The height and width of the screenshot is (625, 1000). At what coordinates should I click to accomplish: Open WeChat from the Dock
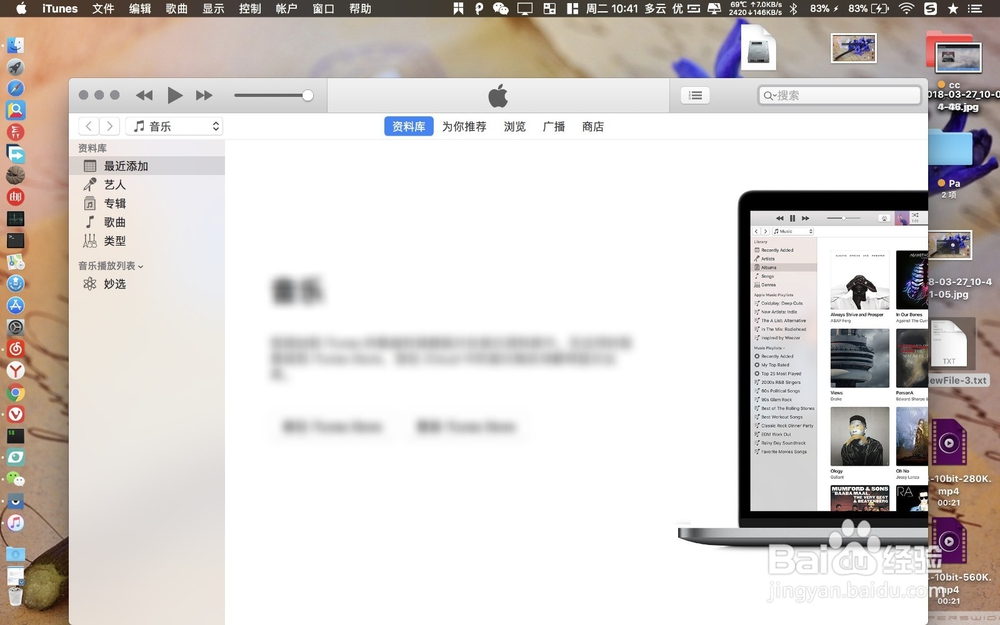point(15,480)
